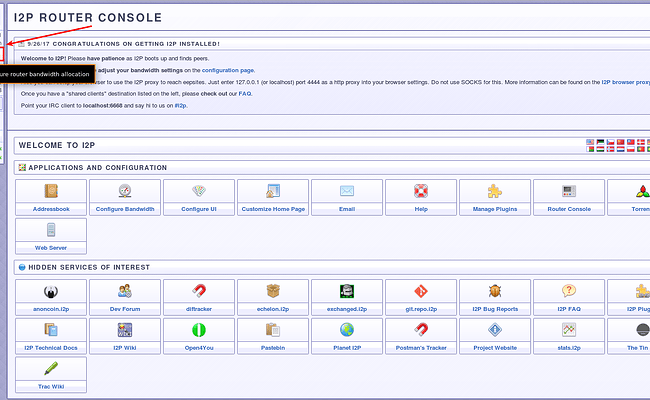
Task: Open the Manage Plugins puzzle tile
Action: 495,197
